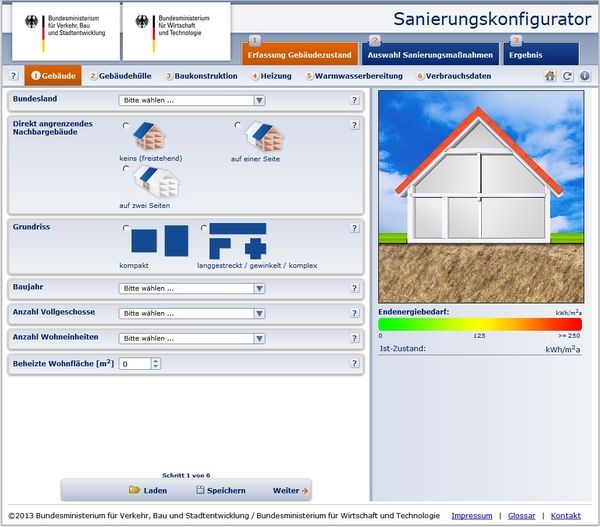Select the 'keins (freistehend)' radio option
600x527 pixels.
click(126, 126)
